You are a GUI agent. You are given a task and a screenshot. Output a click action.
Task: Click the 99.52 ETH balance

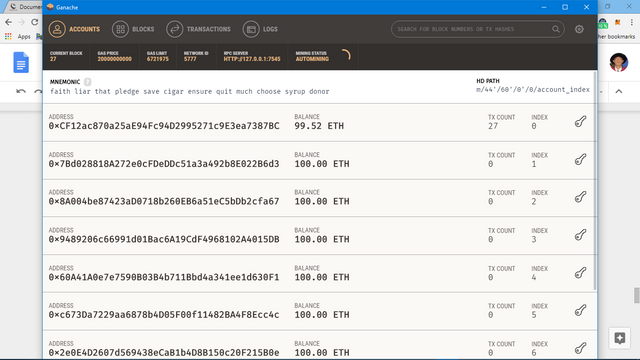(x=319, y=126)
